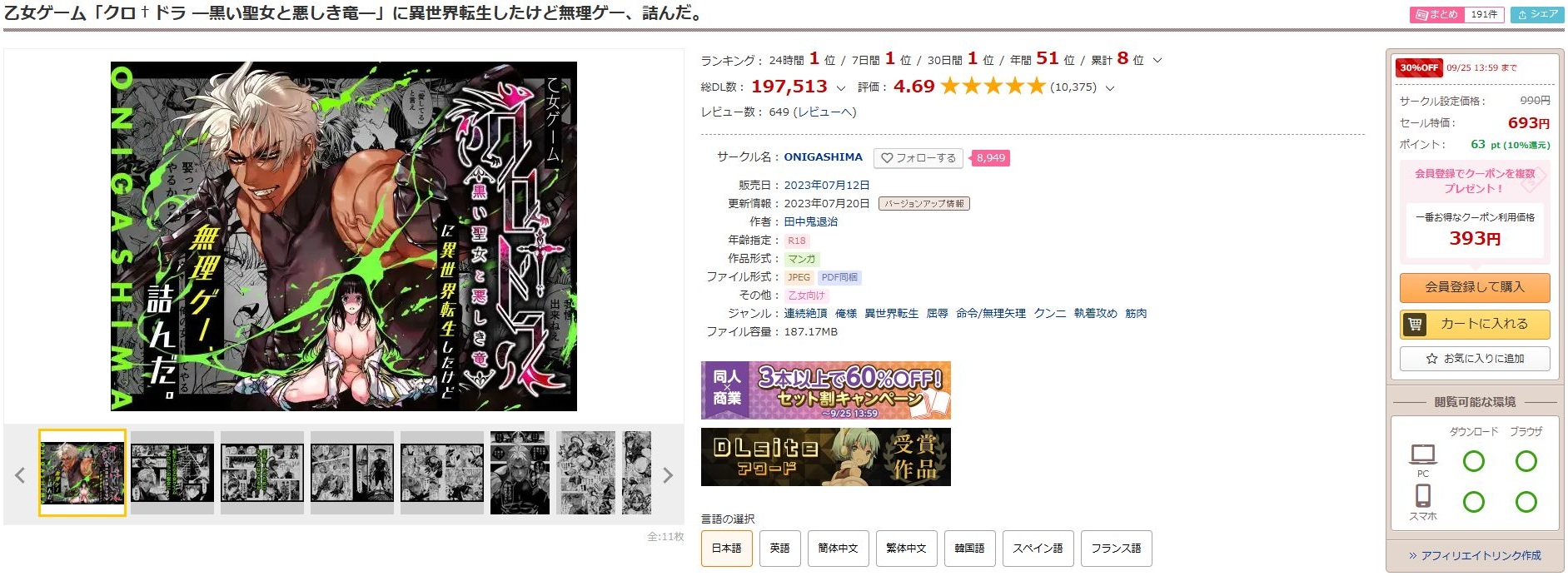Image resolution: width=1568 pixels, height=576 pixels.
Task: Expand the rating breakdown chevron
Action: coord(1109,87)
